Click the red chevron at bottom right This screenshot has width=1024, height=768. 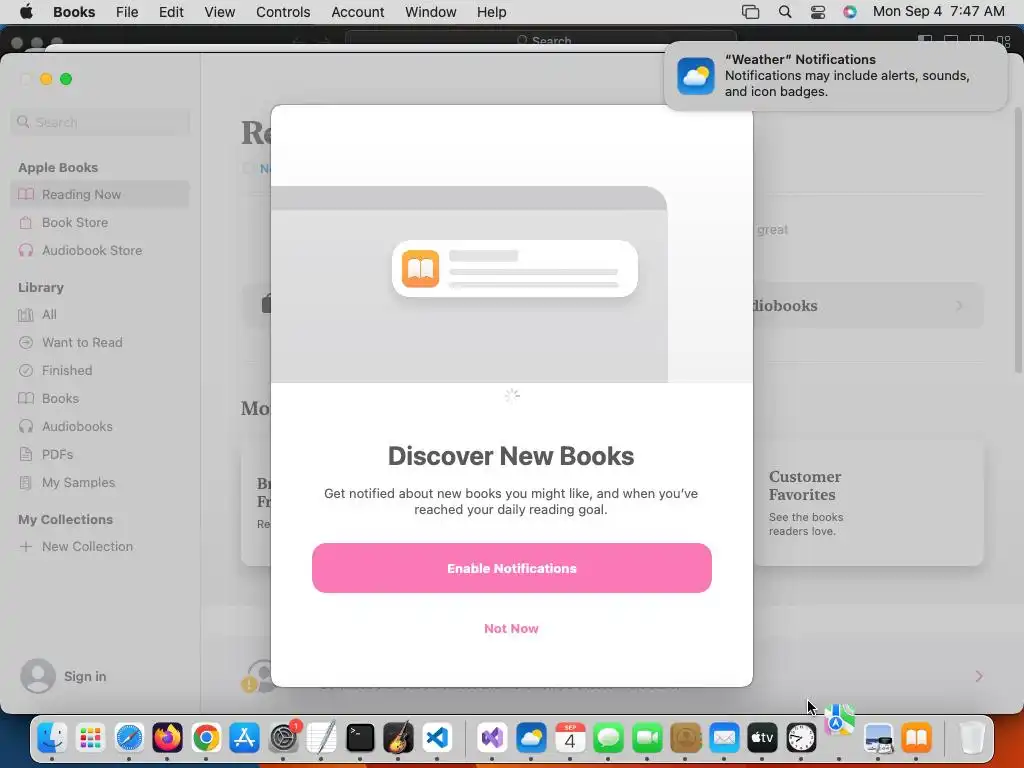click(978, 676)
